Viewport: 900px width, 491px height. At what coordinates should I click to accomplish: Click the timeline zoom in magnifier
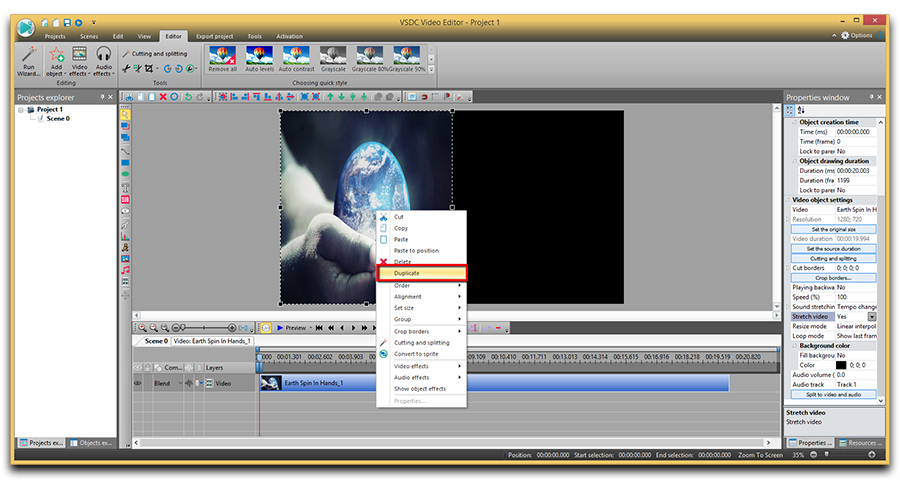pos(142,328)
